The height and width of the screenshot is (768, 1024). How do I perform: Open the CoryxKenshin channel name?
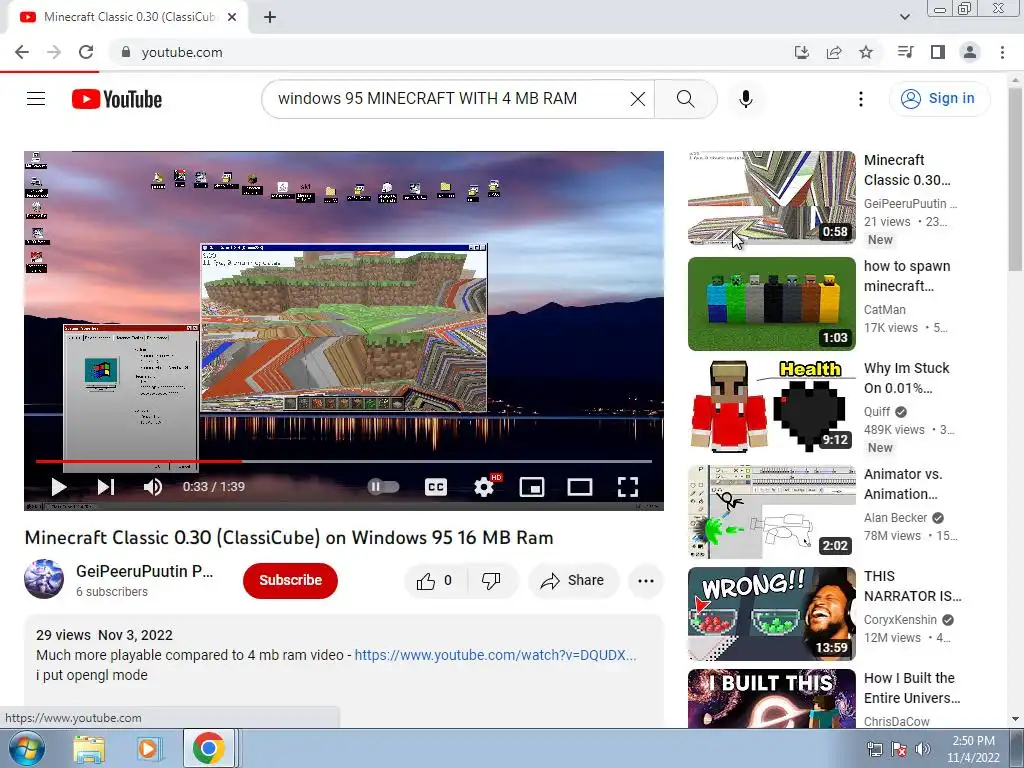coord(900,620)
